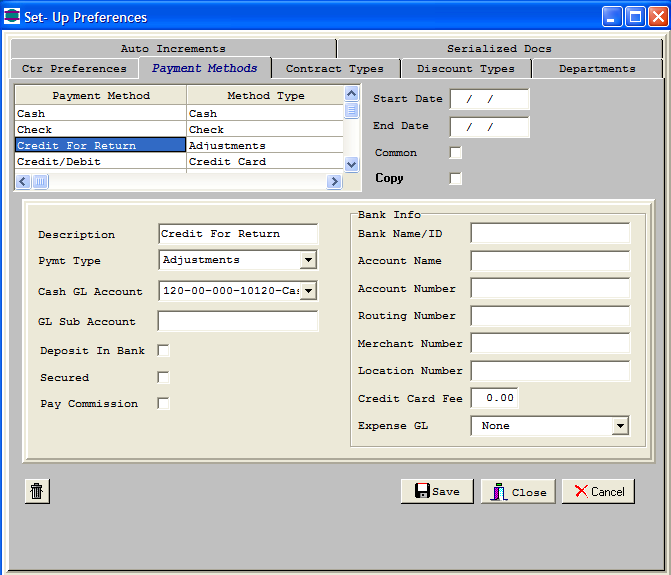Expand the Cash GL Account dropdown
The height and width of the screenshot is (575, 671).
click(x=308, y=291)
